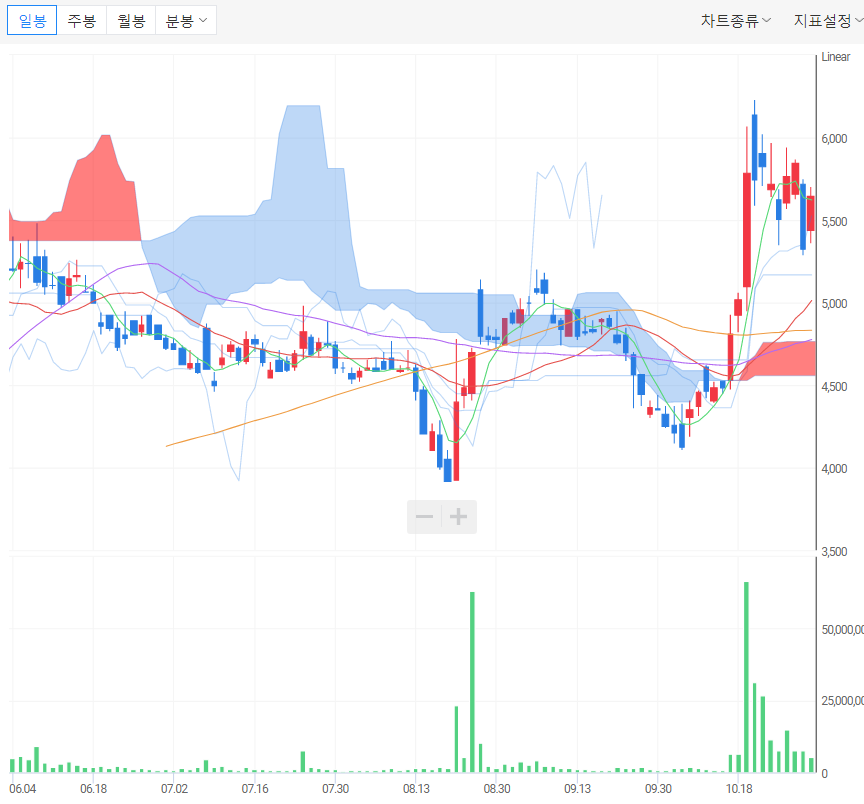Click the 25,000,000 volume axis label
Viewport: 864px width, 804px height.
coord(843,701)
